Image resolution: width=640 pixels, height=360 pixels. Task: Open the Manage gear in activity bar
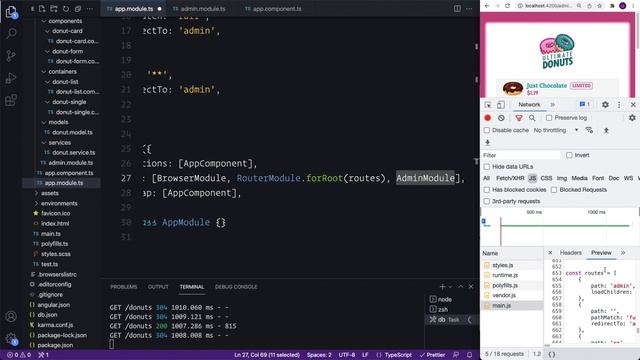pos(11,338)
